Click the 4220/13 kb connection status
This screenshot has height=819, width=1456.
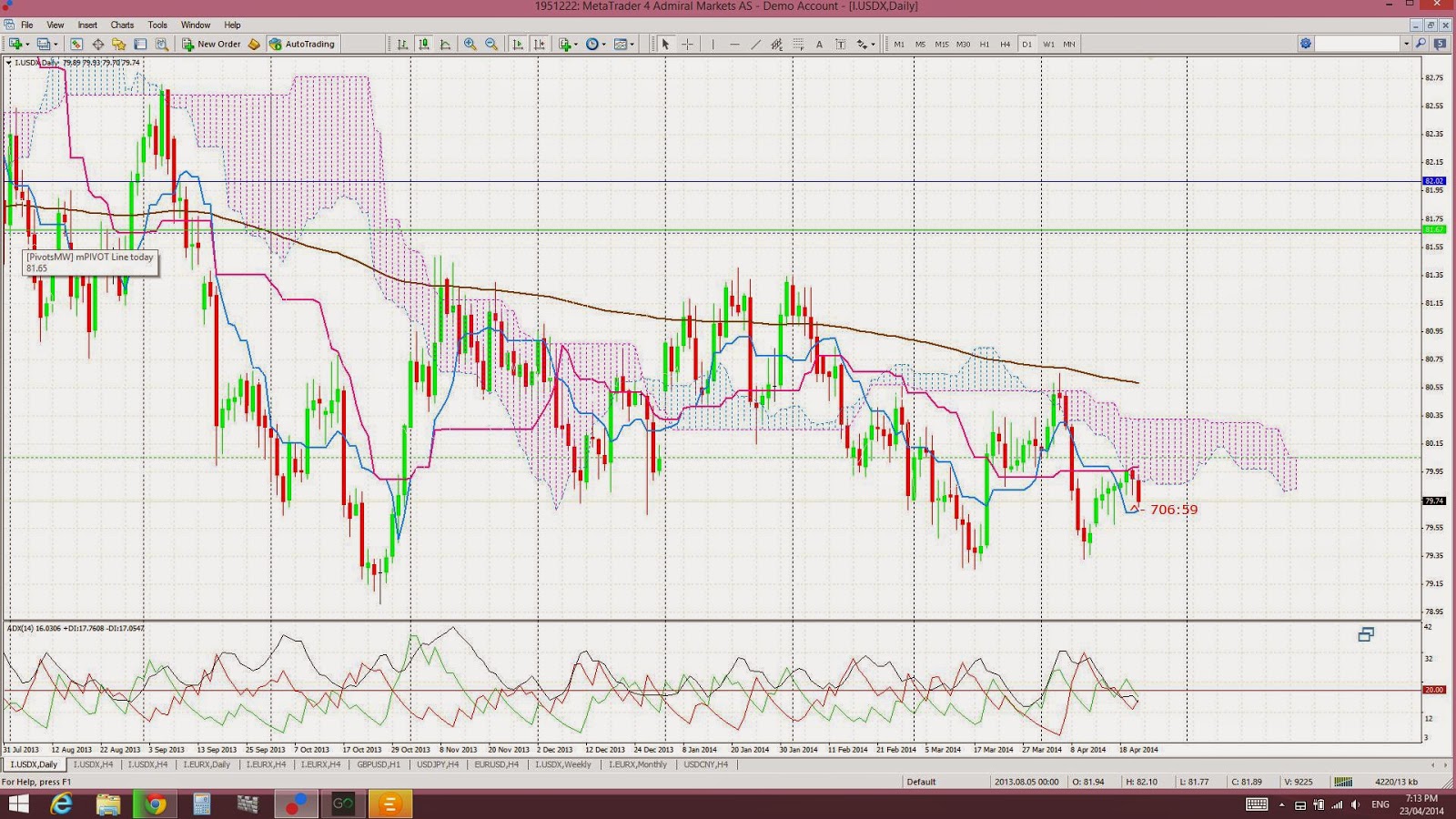click(x=1396, y=782)
